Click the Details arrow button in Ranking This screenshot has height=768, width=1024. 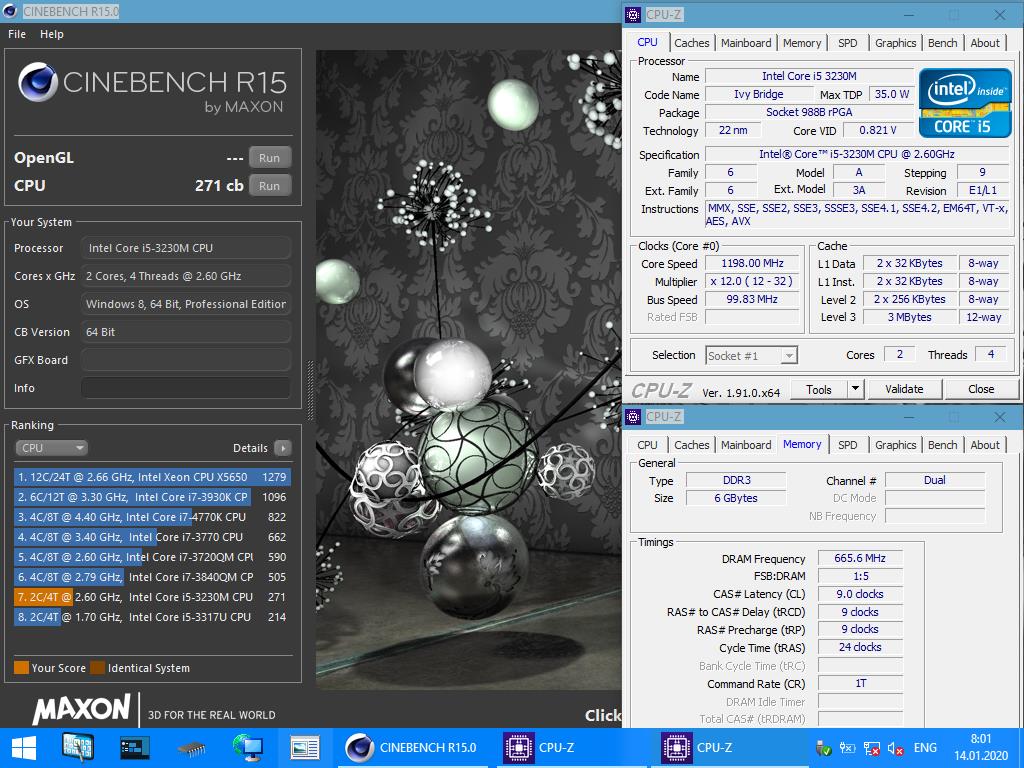pos(283,448)
